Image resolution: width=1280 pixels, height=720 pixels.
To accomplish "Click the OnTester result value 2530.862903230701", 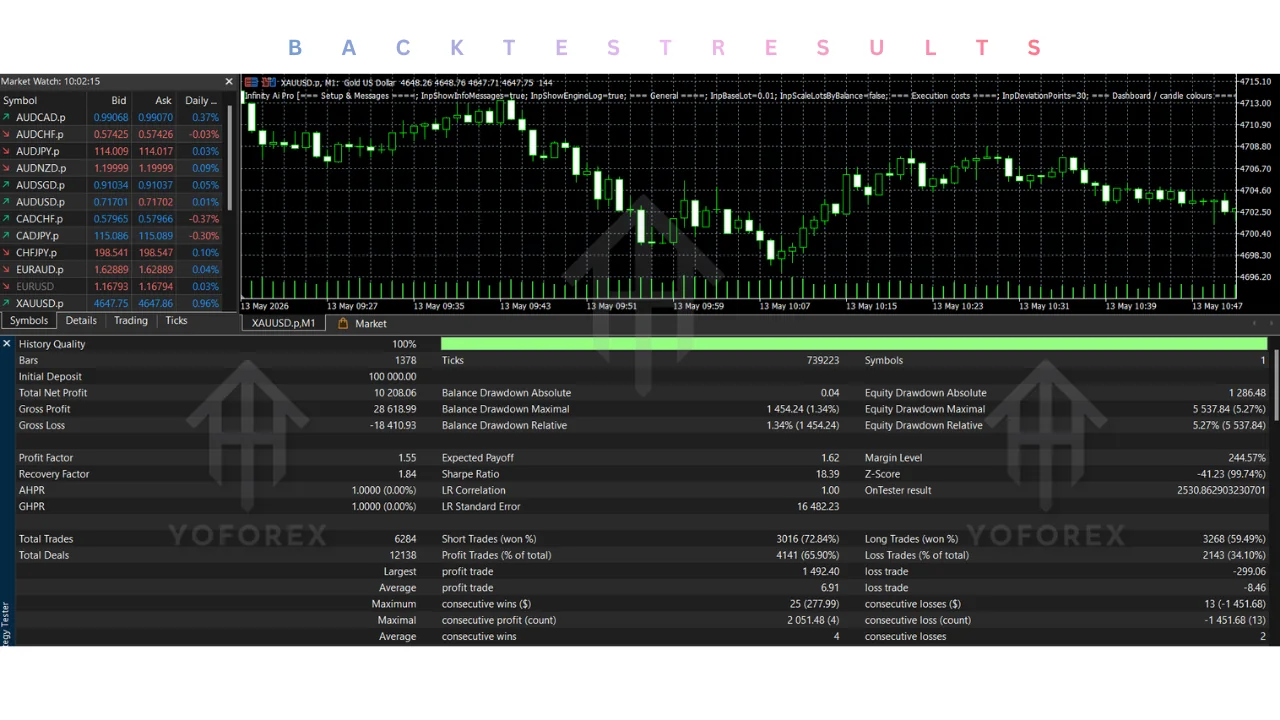I will (x=1221, y=491).
